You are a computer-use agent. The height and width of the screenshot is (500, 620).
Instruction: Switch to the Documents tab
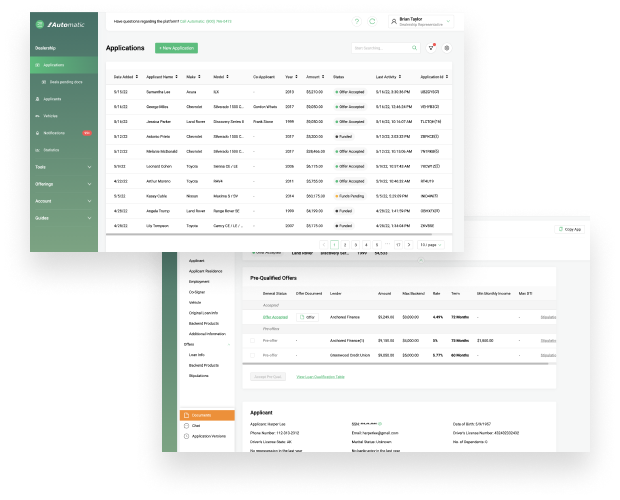click(207, 414)
